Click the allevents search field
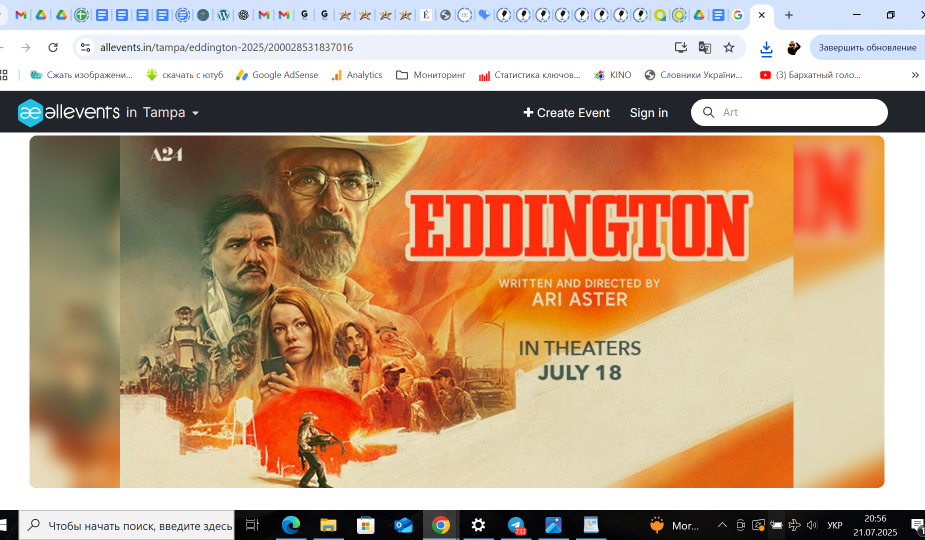925x540 pixels. pos(789,112)
